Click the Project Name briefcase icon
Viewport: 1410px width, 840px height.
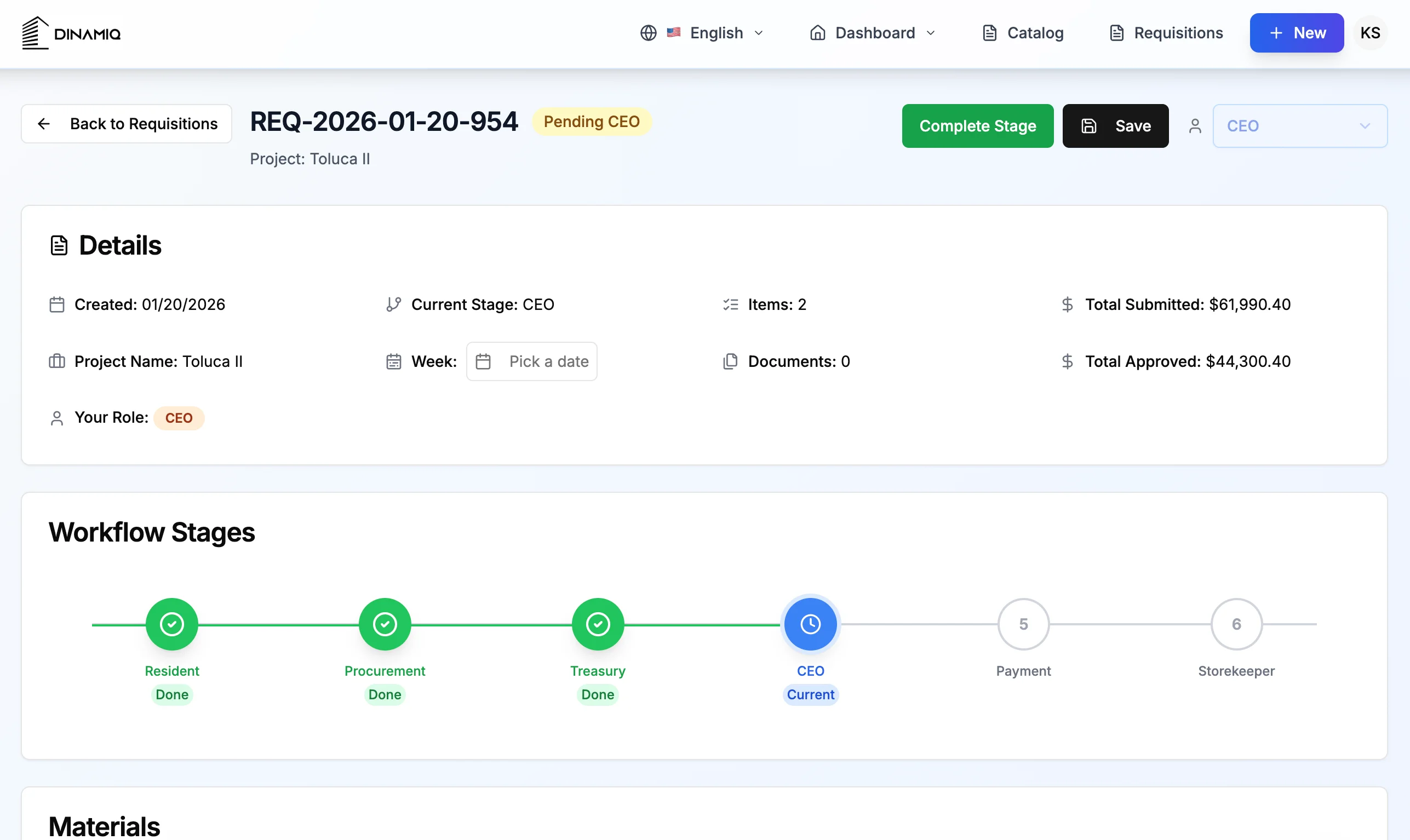click(56, 361)
